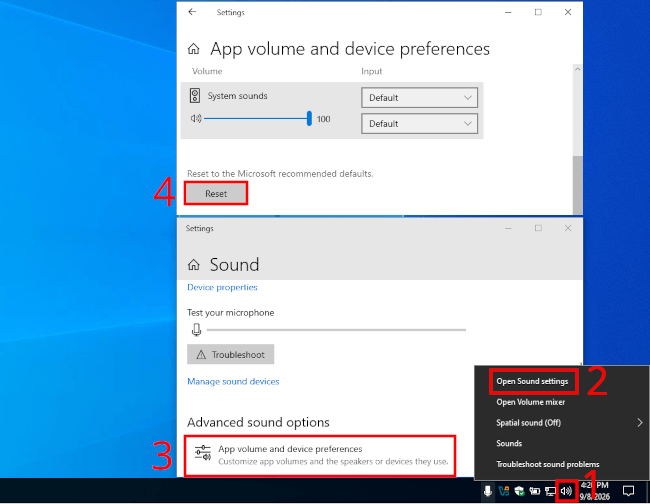Maximize the App volume Settings window

[538, 12]
